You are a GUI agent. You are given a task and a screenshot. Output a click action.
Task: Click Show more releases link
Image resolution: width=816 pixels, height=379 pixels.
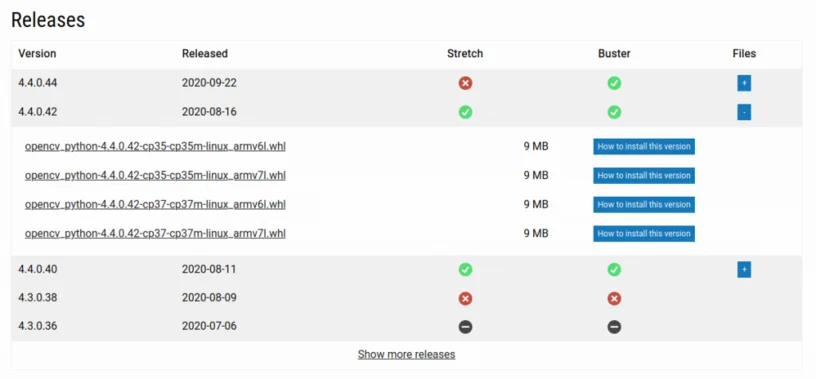(406, 355)
